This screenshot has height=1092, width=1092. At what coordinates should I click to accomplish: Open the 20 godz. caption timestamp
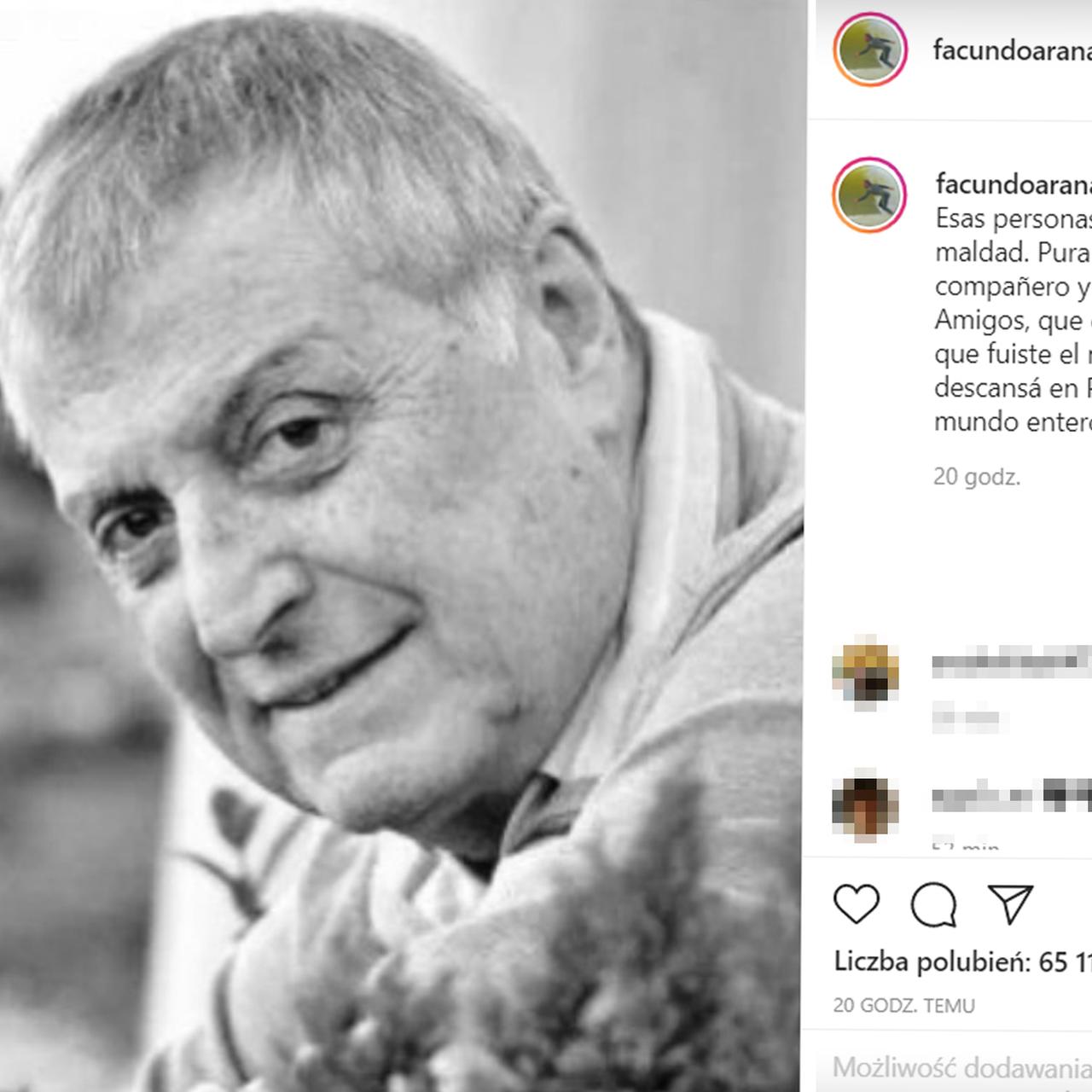click(977, 476)
